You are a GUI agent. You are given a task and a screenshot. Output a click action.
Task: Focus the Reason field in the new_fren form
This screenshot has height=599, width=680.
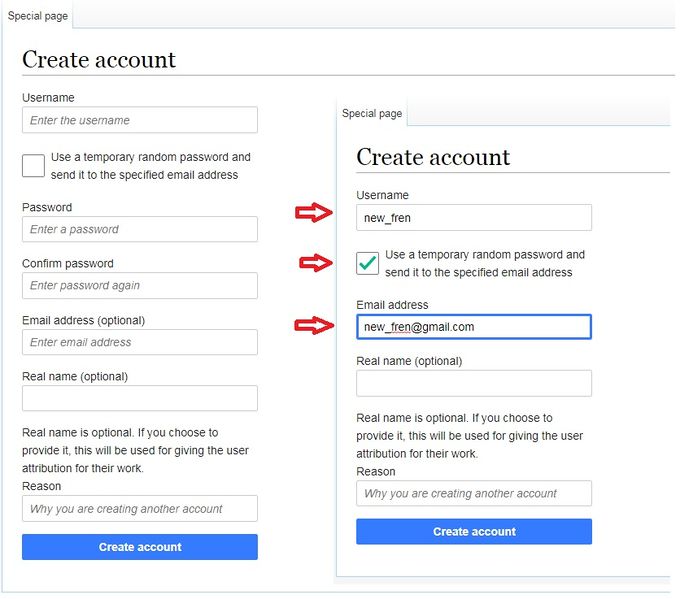coord(473,493)
